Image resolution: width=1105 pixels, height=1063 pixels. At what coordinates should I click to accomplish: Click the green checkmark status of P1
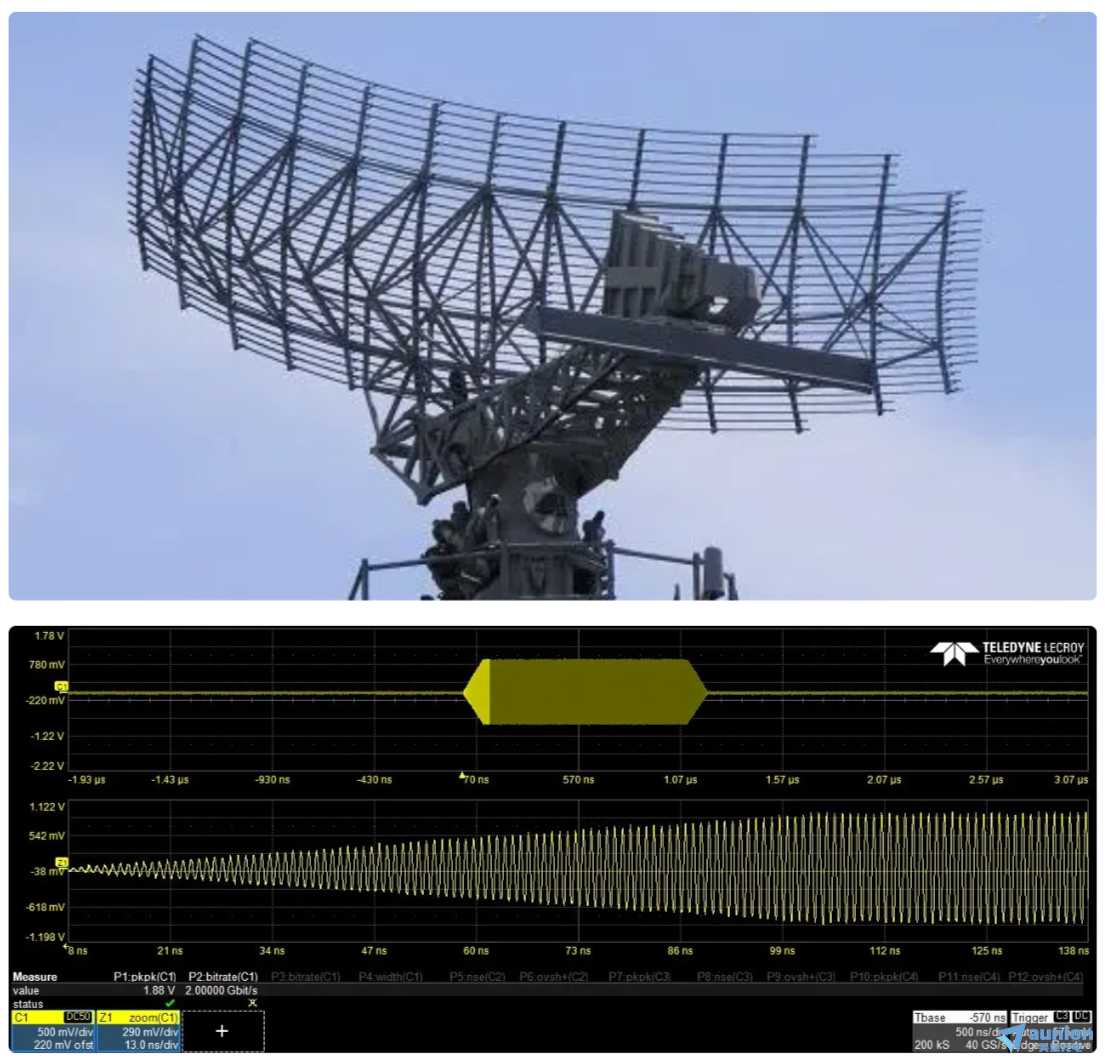(x=170, y=1003)
